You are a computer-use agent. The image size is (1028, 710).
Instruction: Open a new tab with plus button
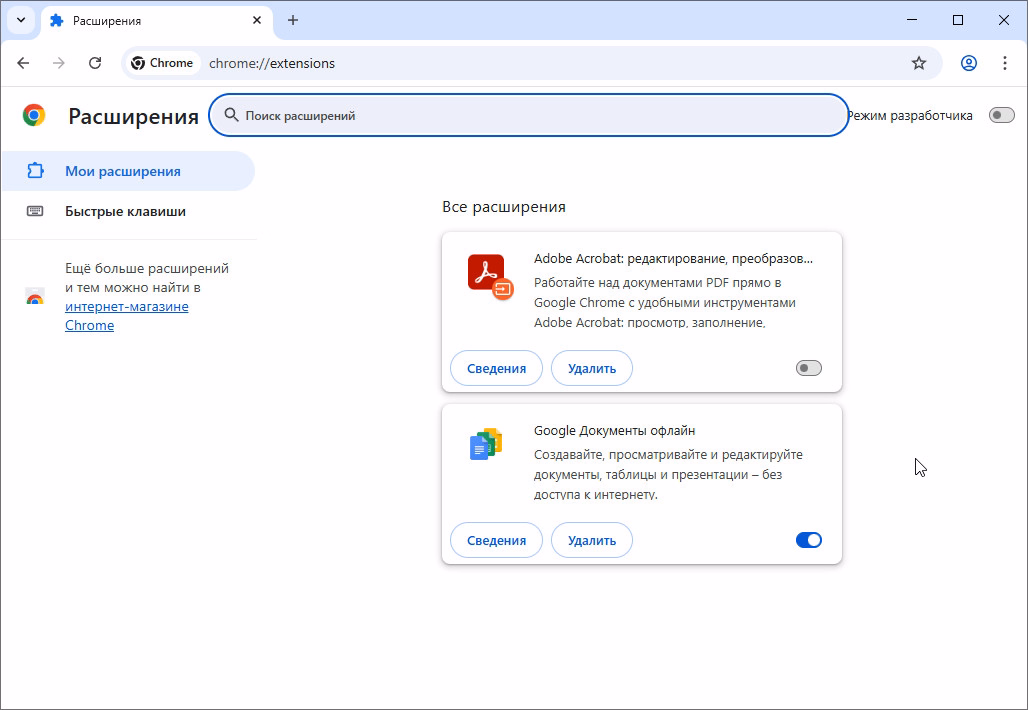(x=293, y=20)
